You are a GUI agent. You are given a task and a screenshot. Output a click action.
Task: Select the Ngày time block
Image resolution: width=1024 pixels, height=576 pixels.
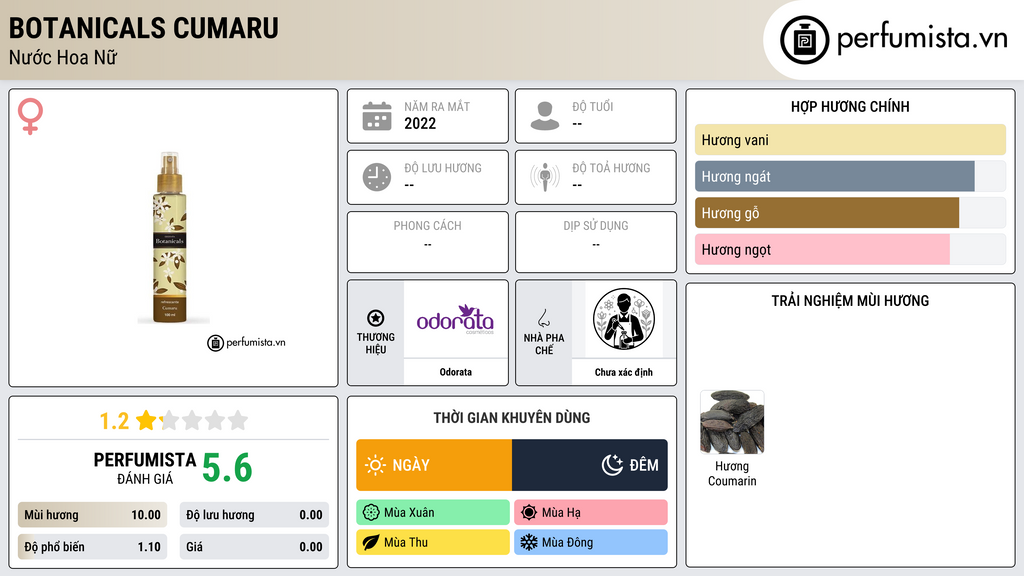coord(434,465)
